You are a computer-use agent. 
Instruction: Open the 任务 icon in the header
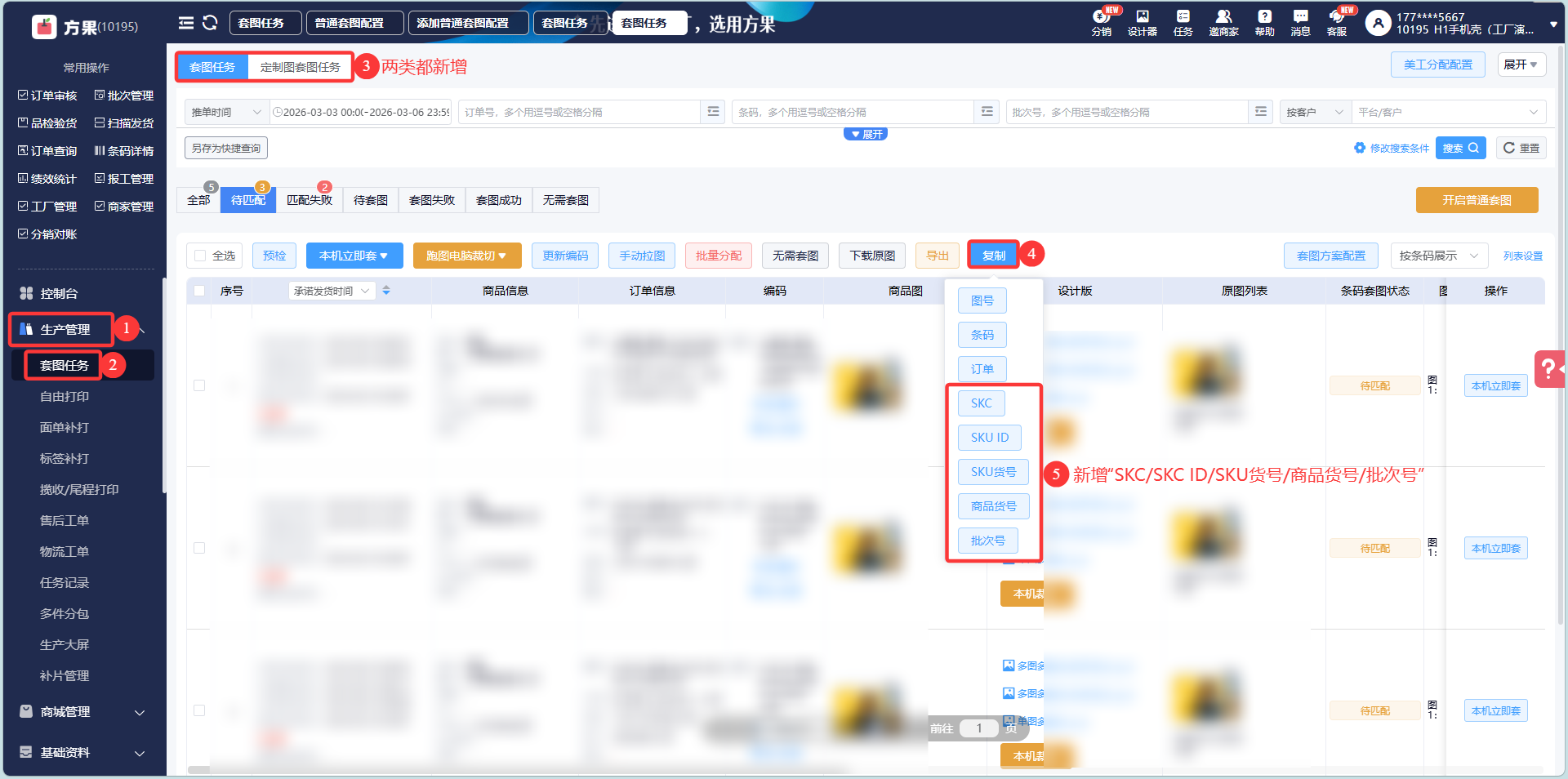tap(1183, 22)
